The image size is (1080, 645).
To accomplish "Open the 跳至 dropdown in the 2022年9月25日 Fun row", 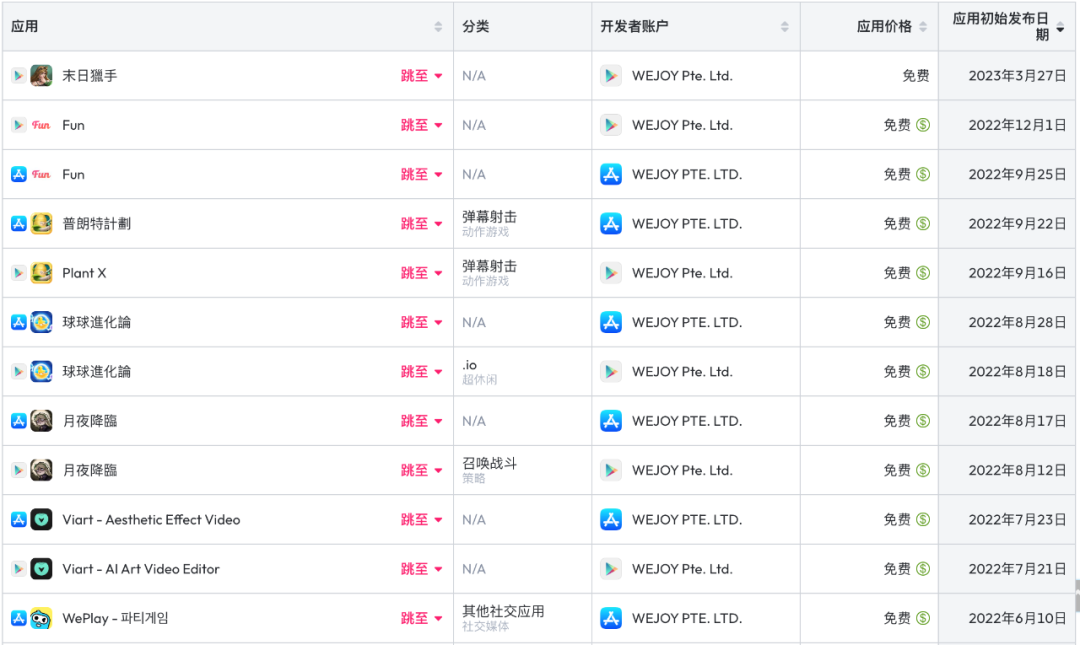I will (422, 174).
